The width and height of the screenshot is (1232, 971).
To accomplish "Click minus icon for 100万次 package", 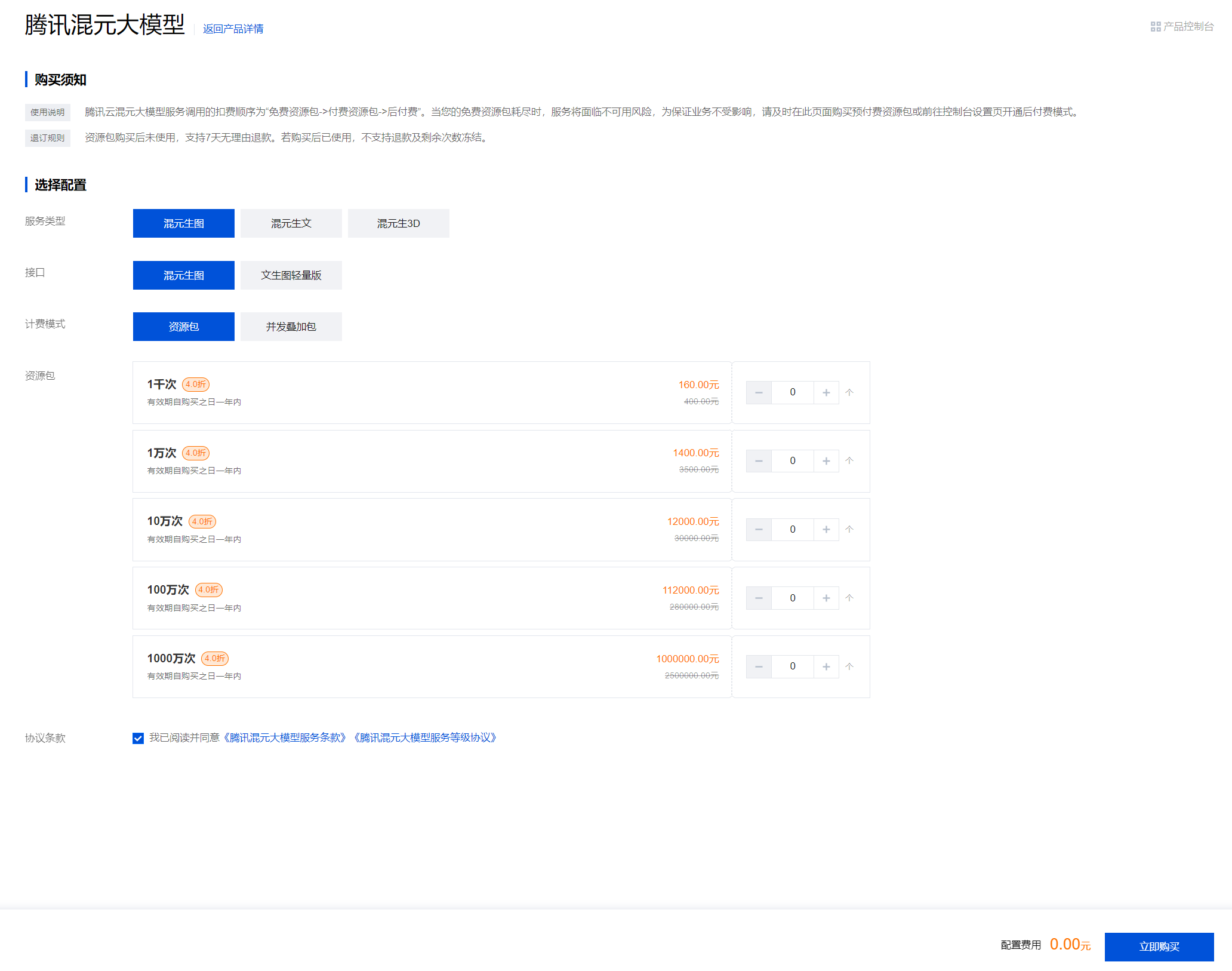I will tap(759, 598).
